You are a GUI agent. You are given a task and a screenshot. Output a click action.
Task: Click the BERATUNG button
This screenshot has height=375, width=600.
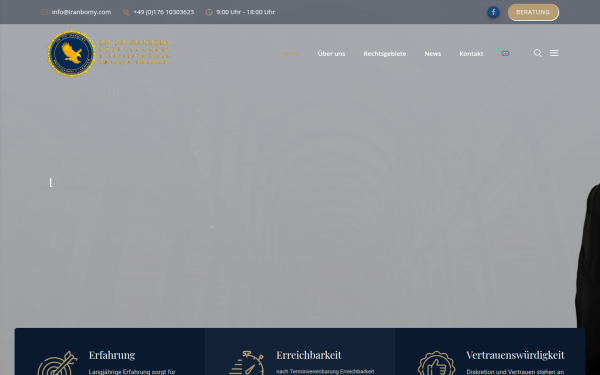click(533, 12)
